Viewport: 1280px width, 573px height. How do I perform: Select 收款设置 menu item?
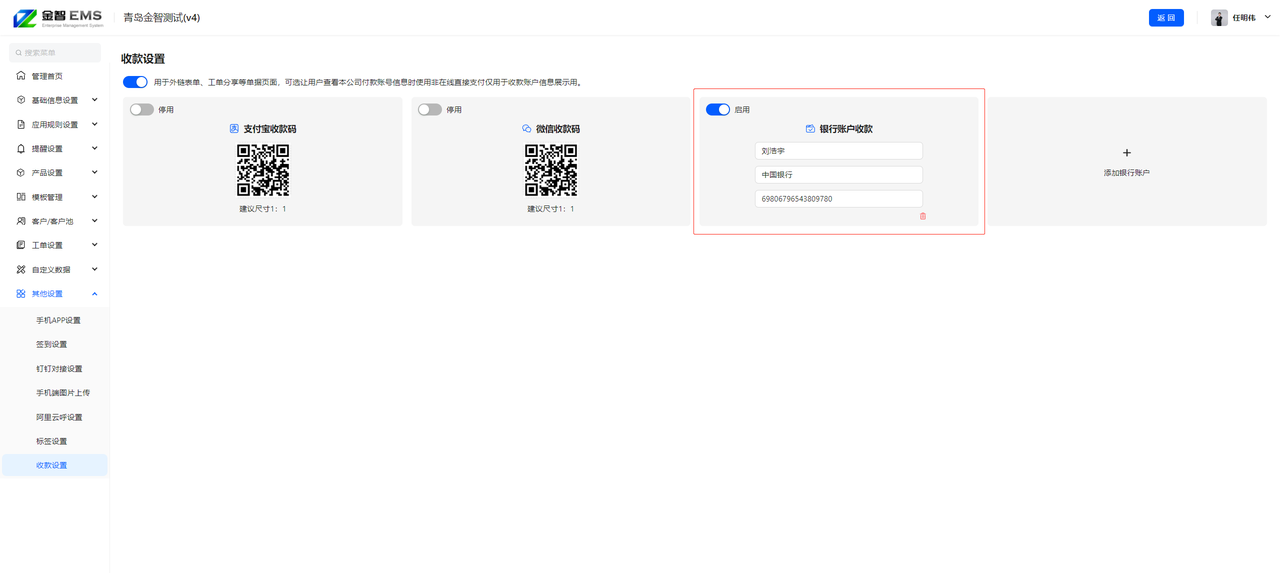pos(55,465)
